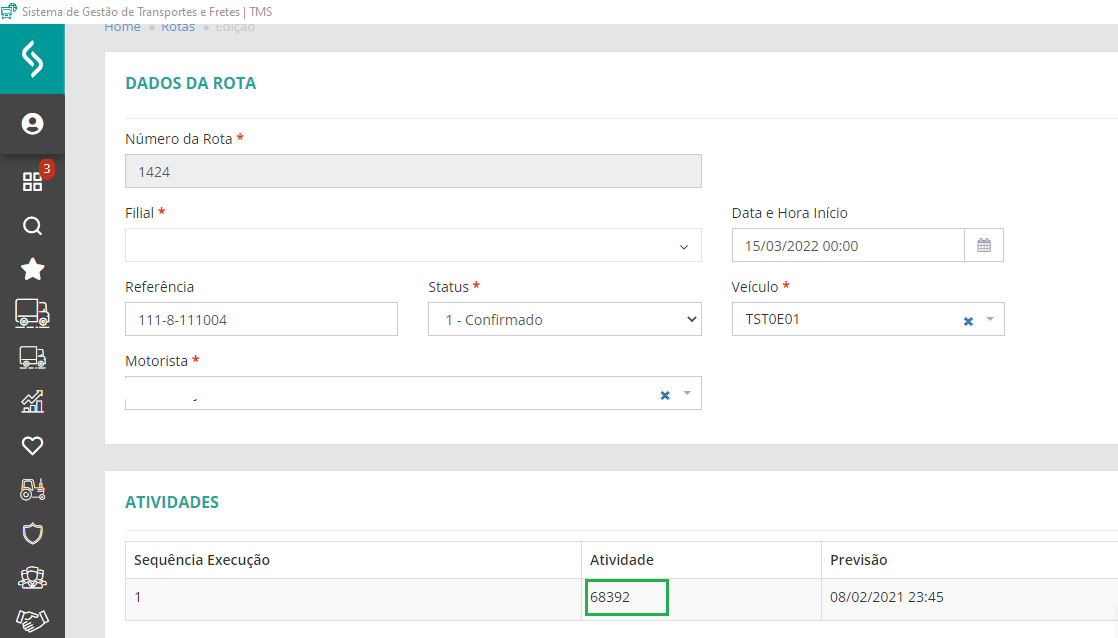The image size is (1118, 638).
Task: Click the Rotas breadcrumb link
Action: [x=178, y=27]
